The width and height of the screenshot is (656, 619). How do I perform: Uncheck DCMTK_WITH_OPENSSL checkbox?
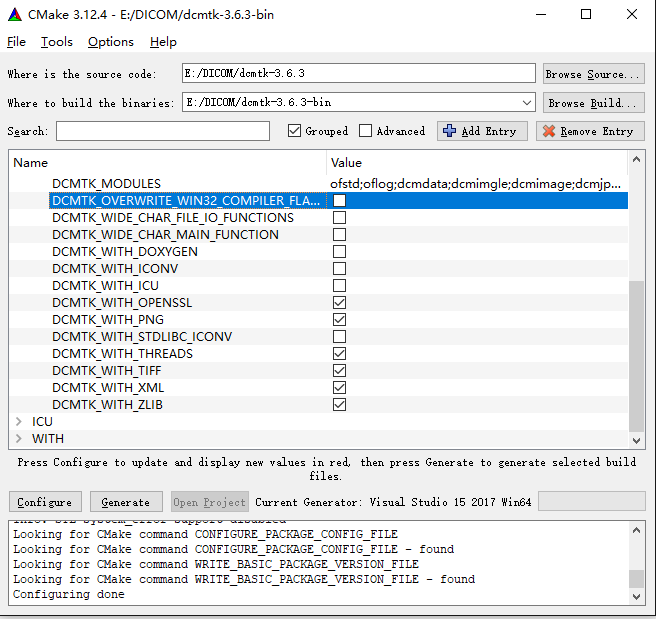[339, 302]
